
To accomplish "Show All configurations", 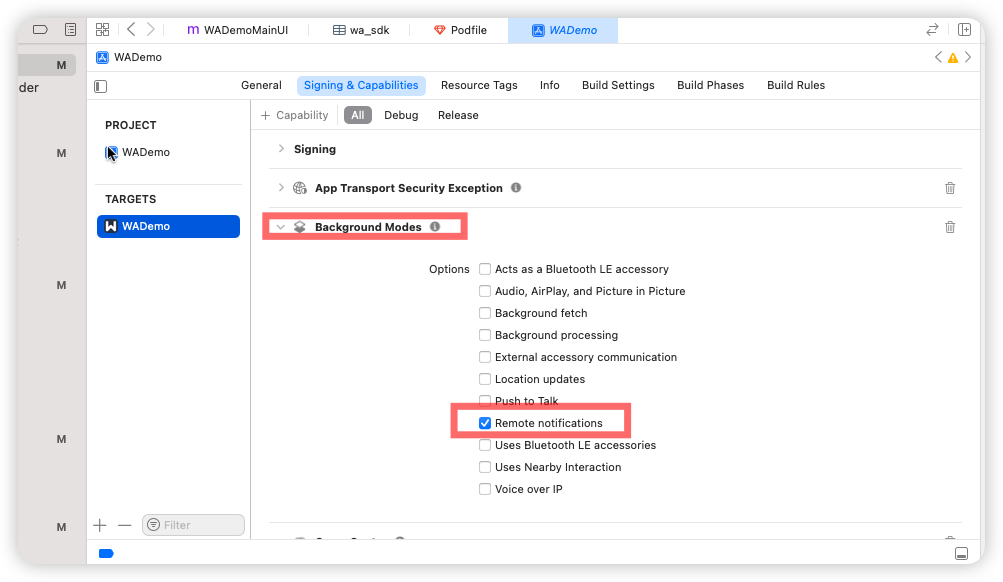I will [358, 115].
